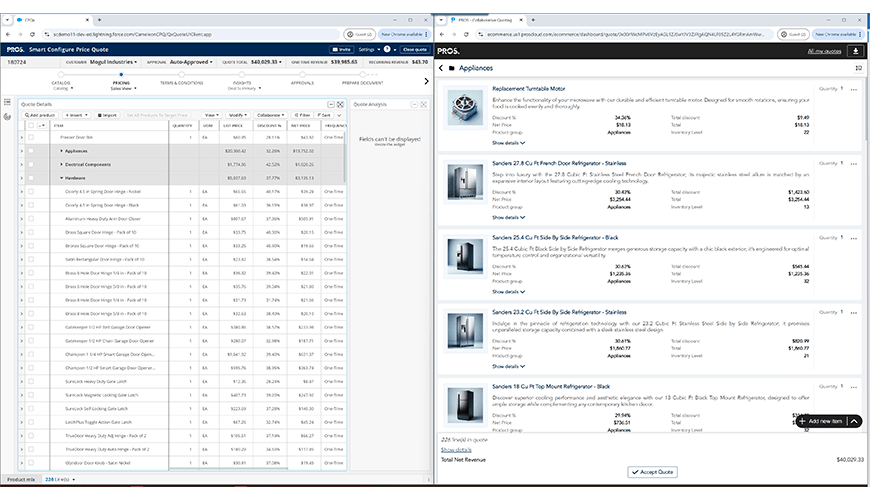The image size is (870, 500).
Task: Check the Freezer Door Bin row checkbox
Action: point(31,137)
